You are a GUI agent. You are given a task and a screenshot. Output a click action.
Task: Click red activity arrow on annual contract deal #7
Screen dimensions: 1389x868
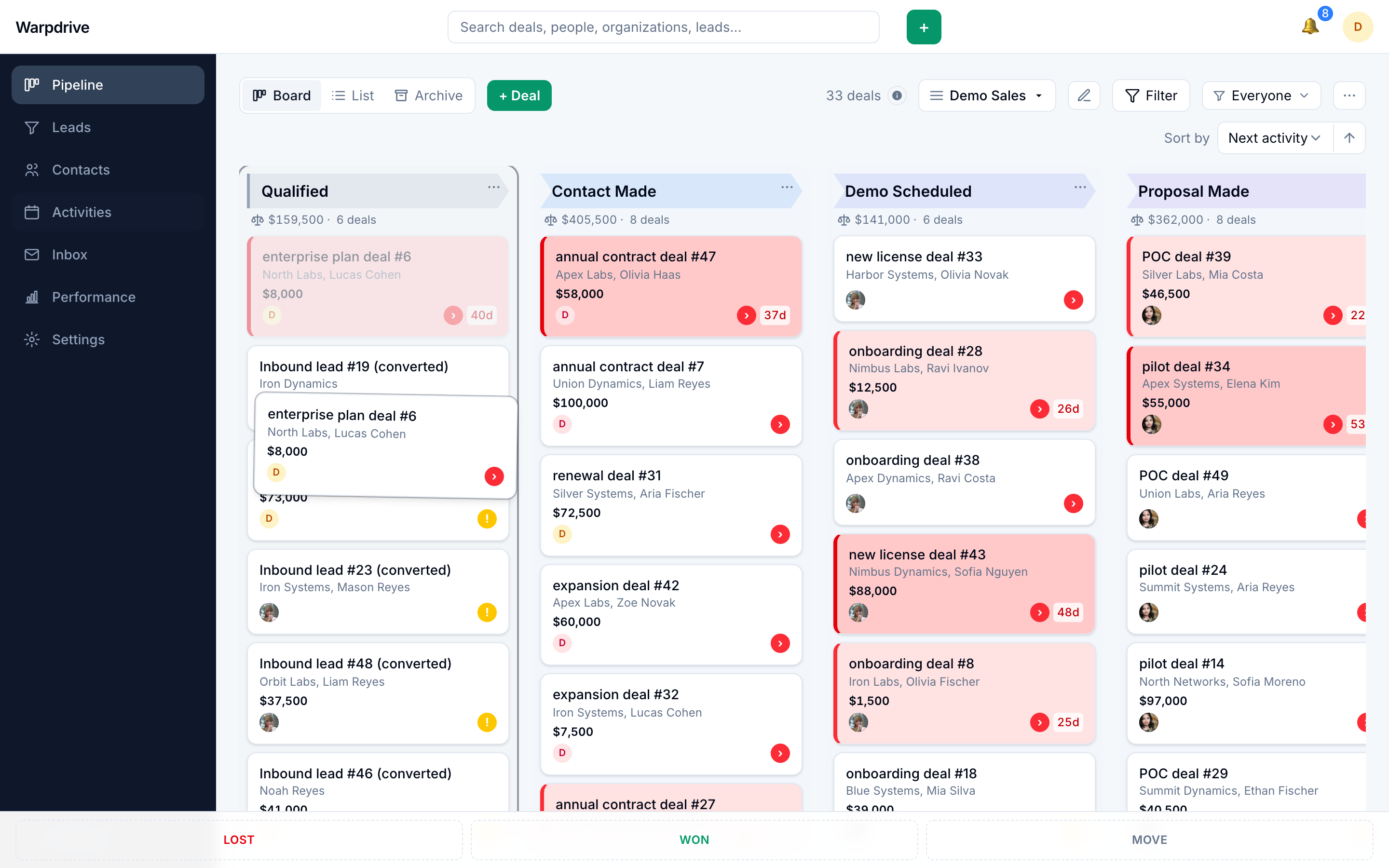[x=779, y=424]
